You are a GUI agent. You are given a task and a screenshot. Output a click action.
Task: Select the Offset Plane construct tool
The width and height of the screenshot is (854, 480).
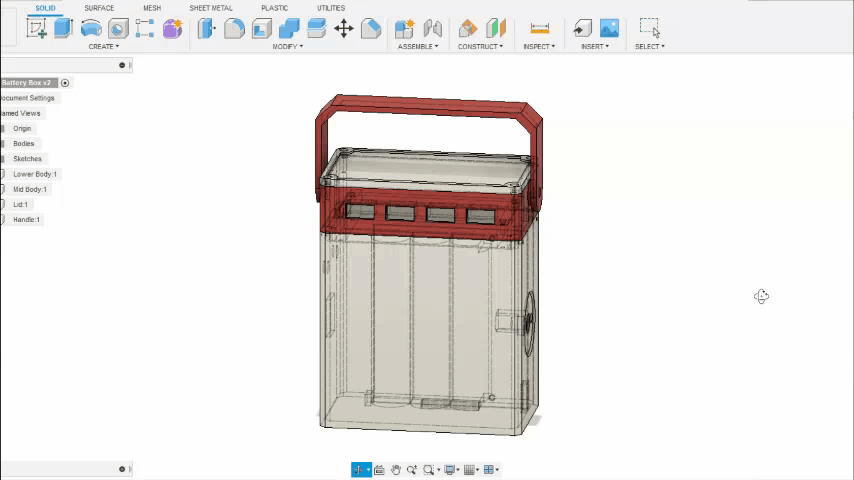(x=468, y=28)
